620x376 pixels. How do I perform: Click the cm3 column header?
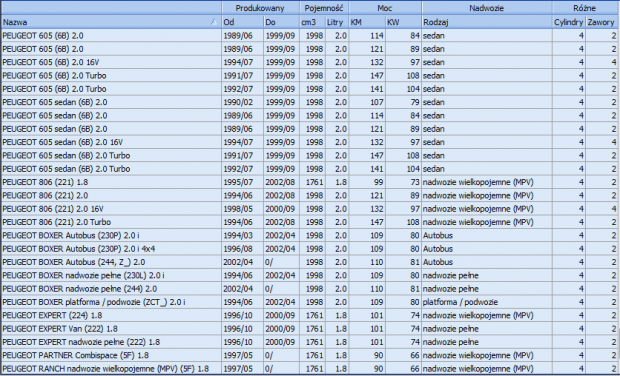point(312,22)
